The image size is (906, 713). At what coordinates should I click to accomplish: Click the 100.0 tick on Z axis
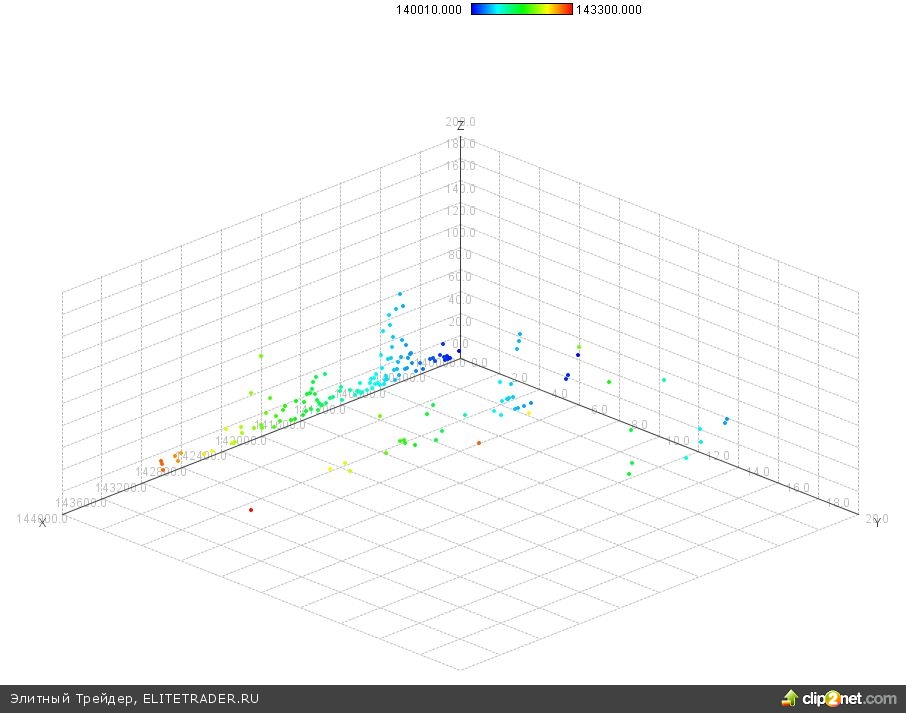click(x=462, y=233)
